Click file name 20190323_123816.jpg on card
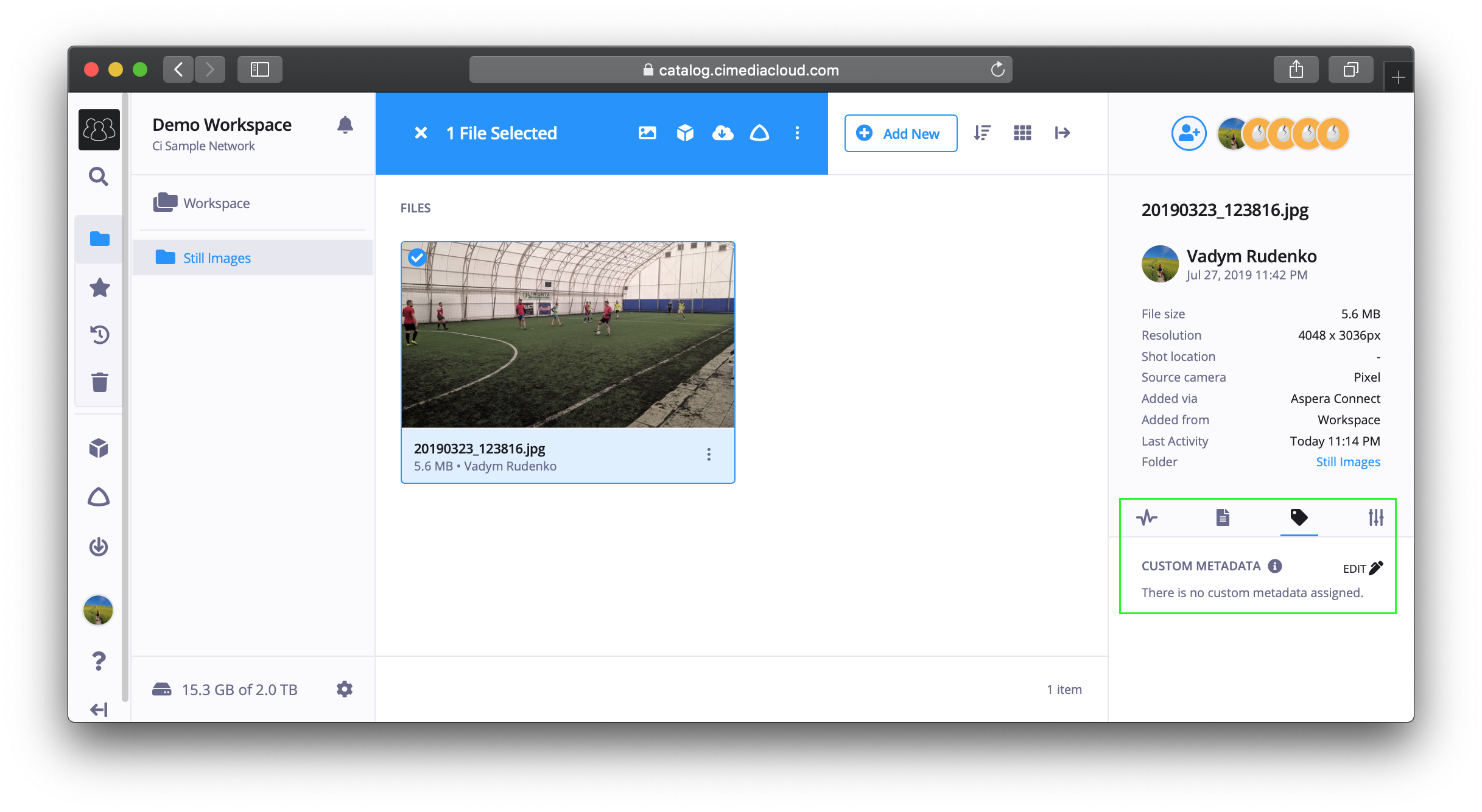The height and width of the screenshot is (812, 1482). [479, 449]
